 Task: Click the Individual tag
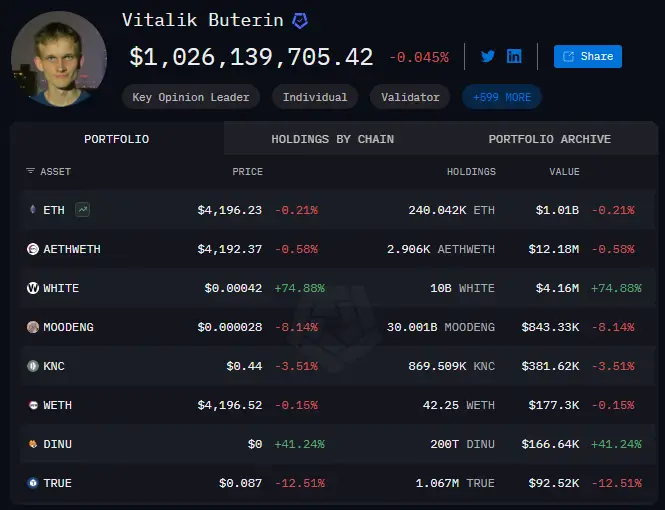[315, 97]
